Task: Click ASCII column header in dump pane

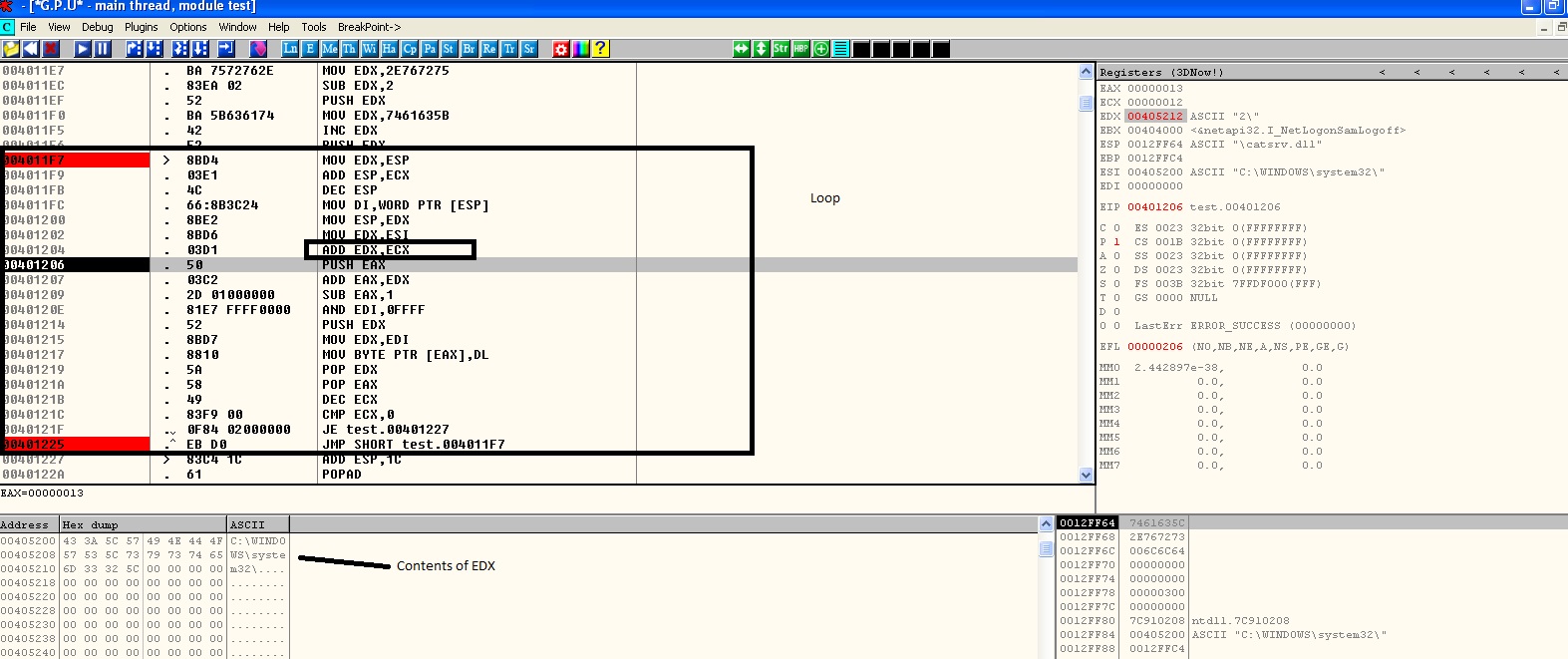Action: 257,524
